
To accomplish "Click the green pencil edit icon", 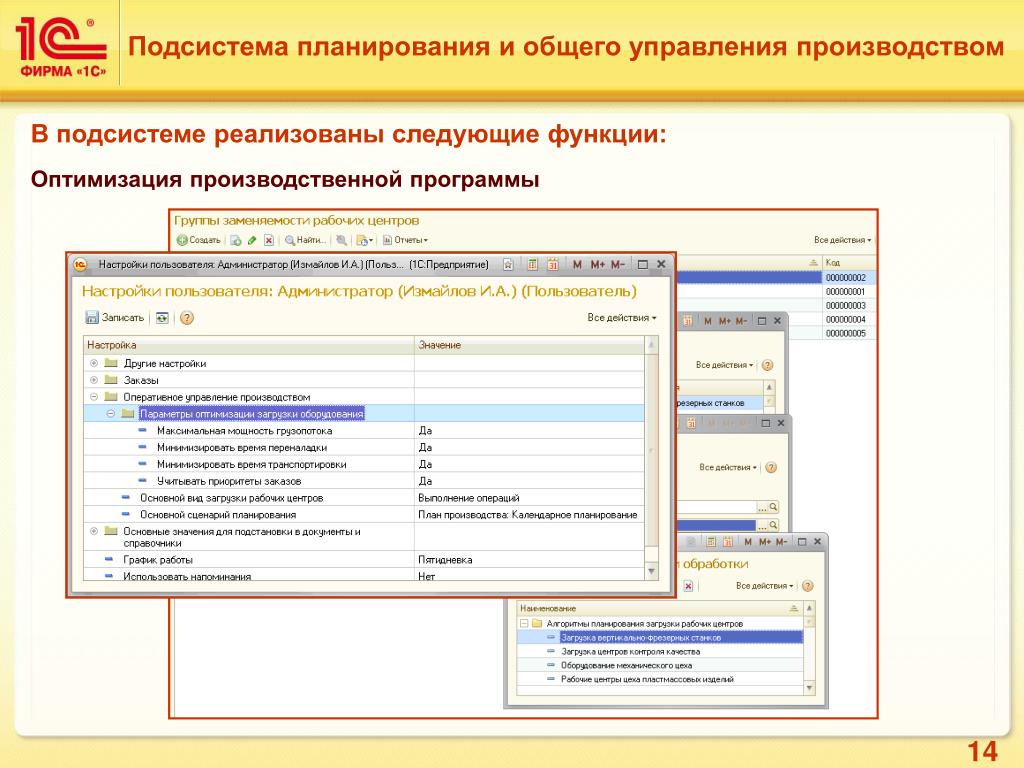I will [252, 240].
